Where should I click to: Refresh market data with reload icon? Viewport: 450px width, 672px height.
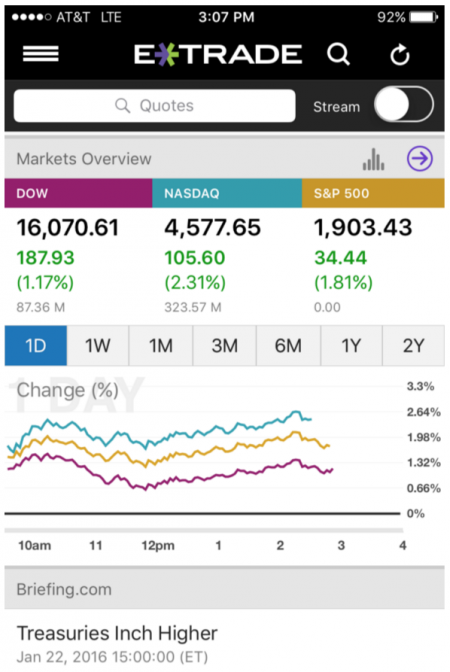tap(399, 55)
